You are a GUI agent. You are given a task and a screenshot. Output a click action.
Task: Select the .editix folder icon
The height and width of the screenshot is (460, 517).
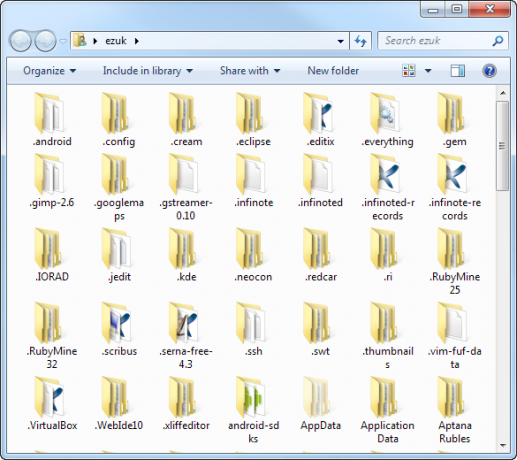318,114
